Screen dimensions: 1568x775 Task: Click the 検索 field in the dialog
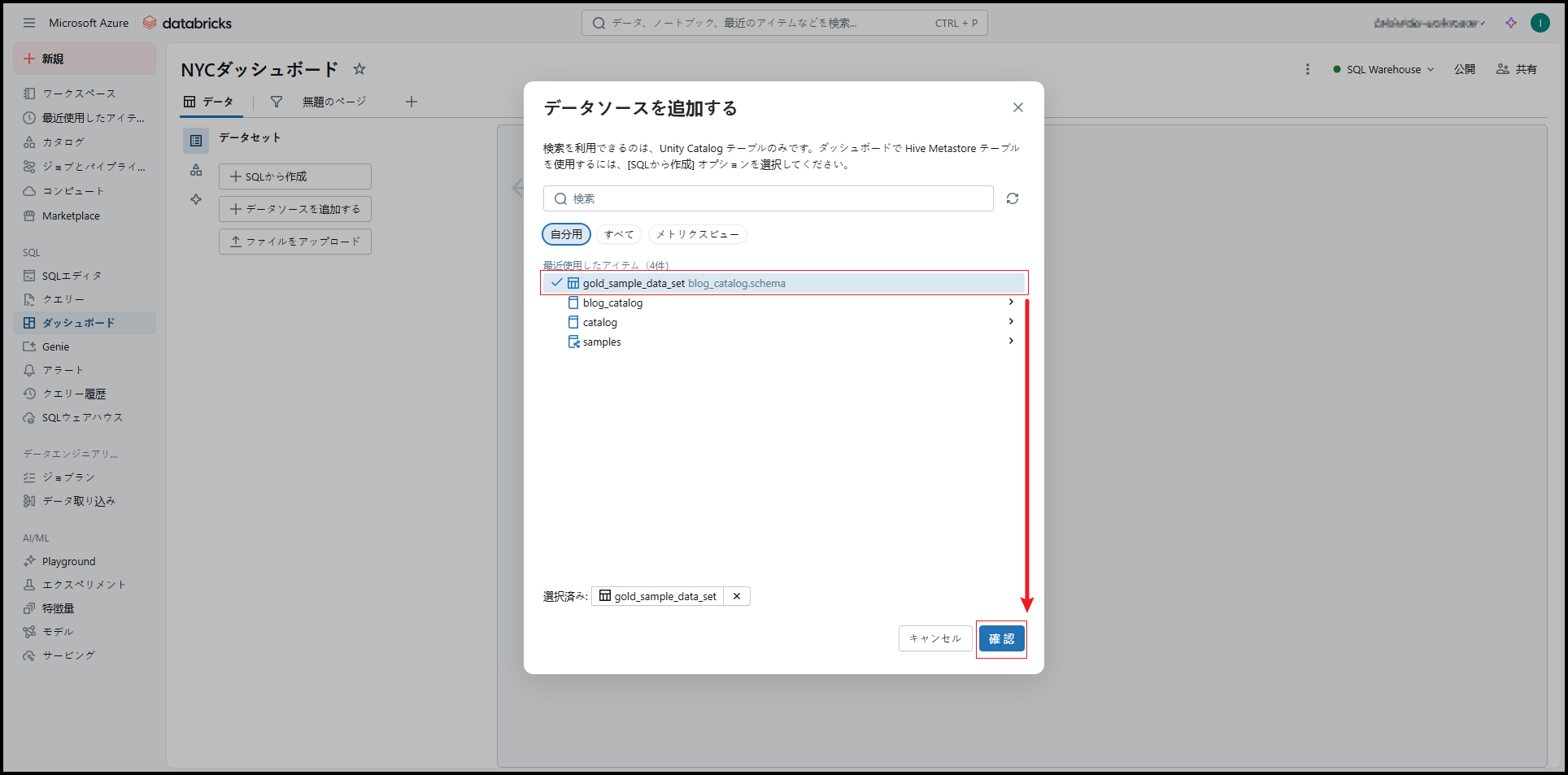[x=768, y=198]
